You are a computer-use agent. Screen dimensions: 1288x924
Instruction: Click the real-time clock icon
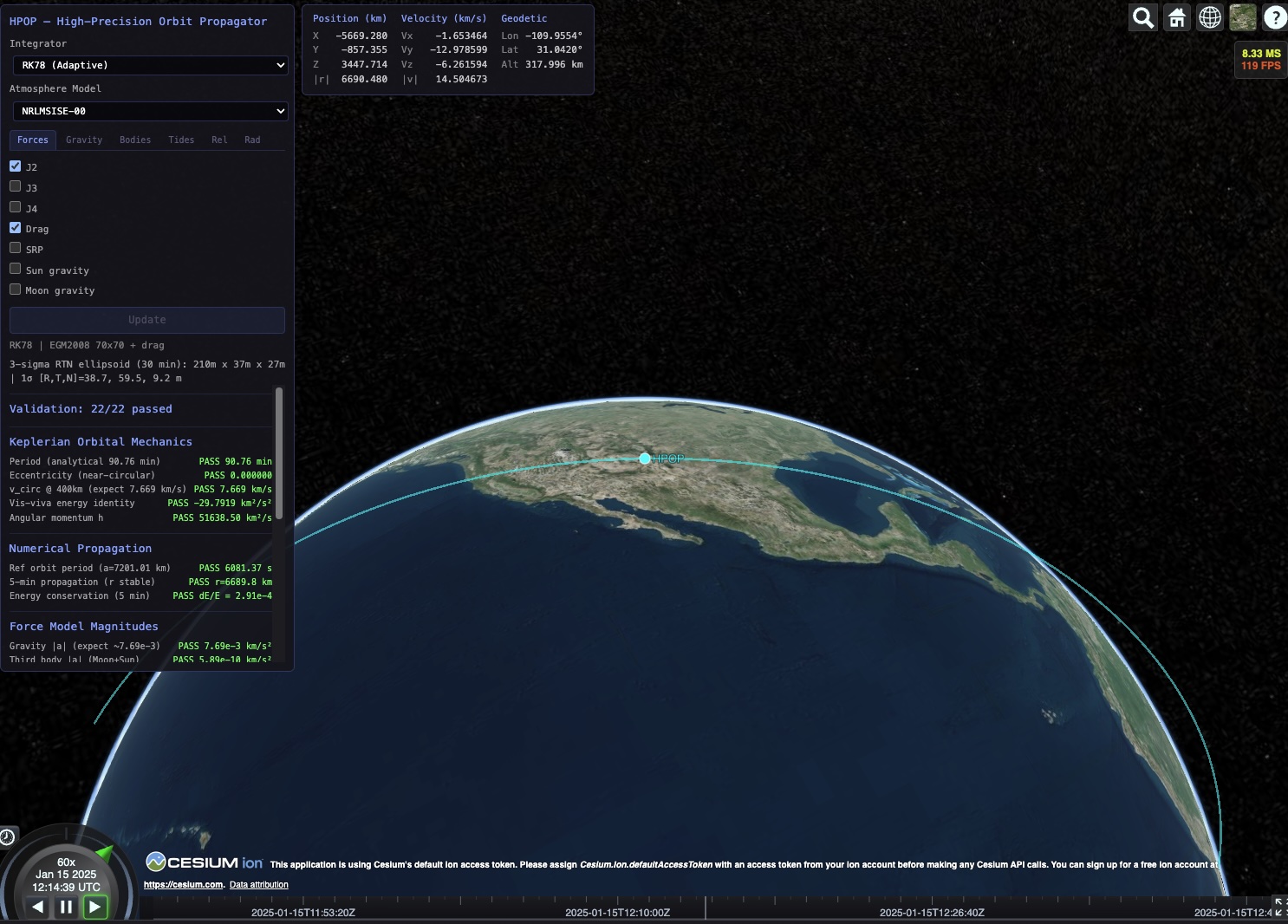[7, 836]
